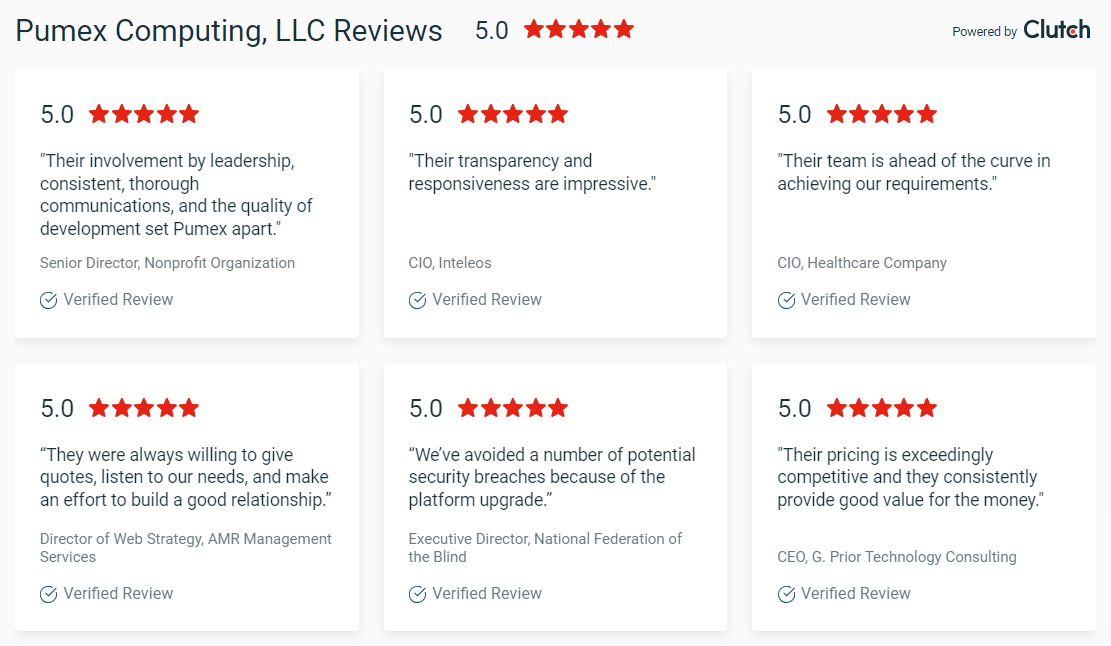The image size is (1111, 646).
Task: Click 5.0 score on AMR Management review card
Action: [57, 409]
